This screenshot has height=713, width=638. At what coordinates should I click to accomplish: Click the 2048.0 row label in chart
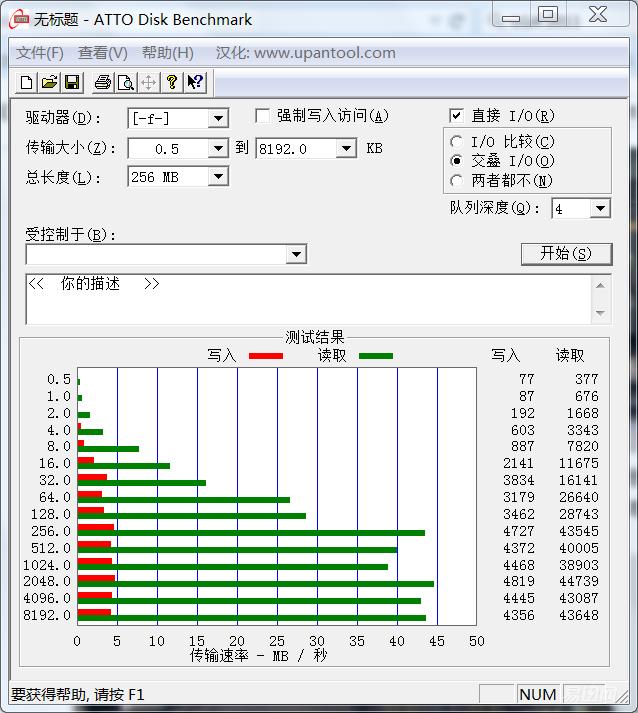pyautogui.click(x=47, y=581)
